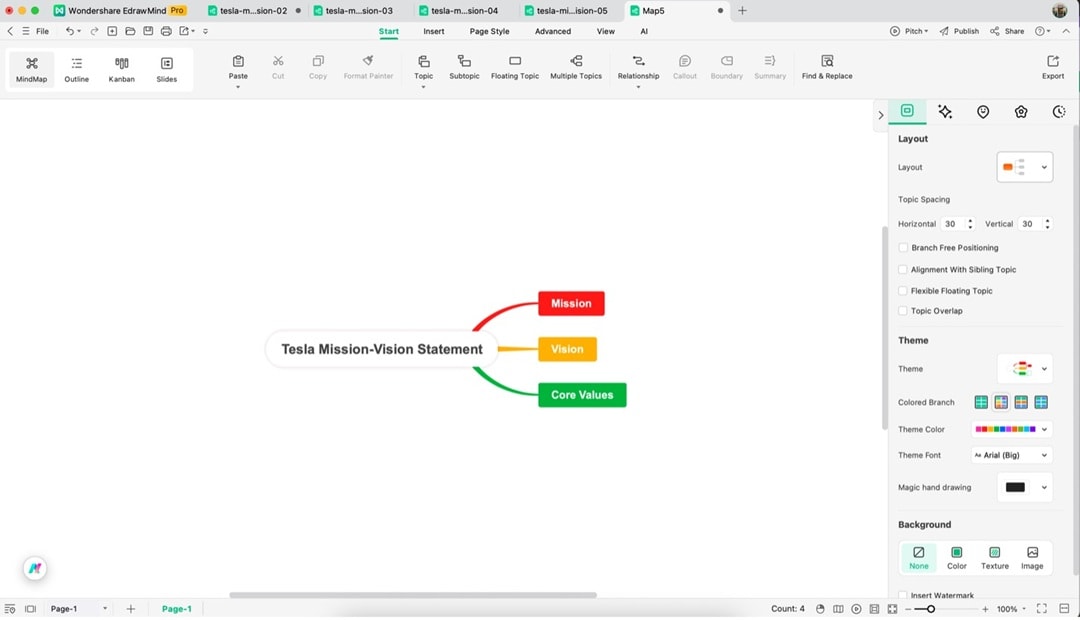Image resolution: width=1080 pixels, height=620 pixels.
Task: Open the map marker icon panel tab
Action: coord(983,112)
